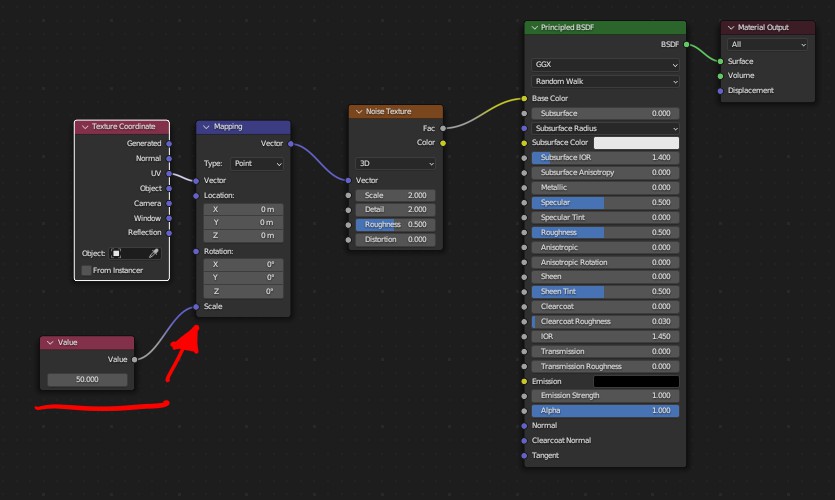Viewport: 835px width, 500px height.
Task: Click the Subsurface Color white swatch
Action: [x=636, y=143]
